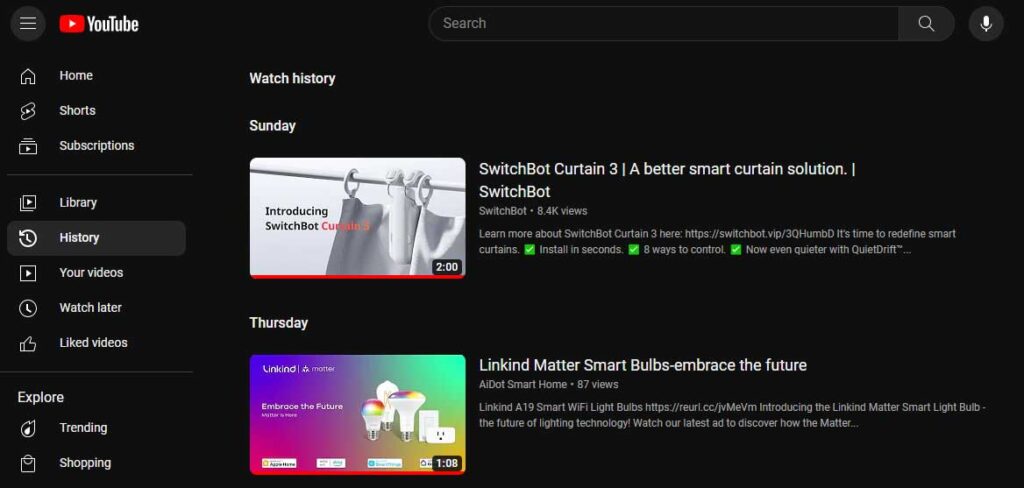Open the hamburger guide menu
The height and width of the screenshot is (488, 1024).
(27, 24)
